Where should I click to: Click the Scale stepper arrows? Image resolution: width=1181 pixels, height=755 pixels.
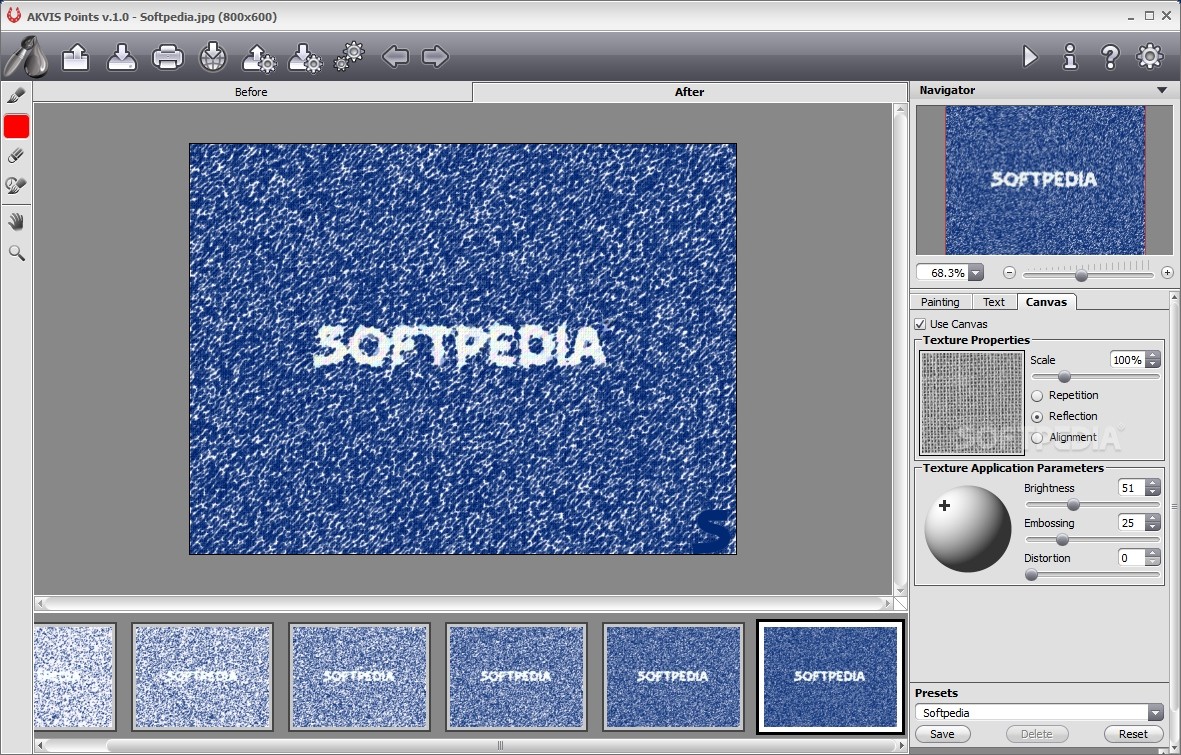tap(1153, 360)
